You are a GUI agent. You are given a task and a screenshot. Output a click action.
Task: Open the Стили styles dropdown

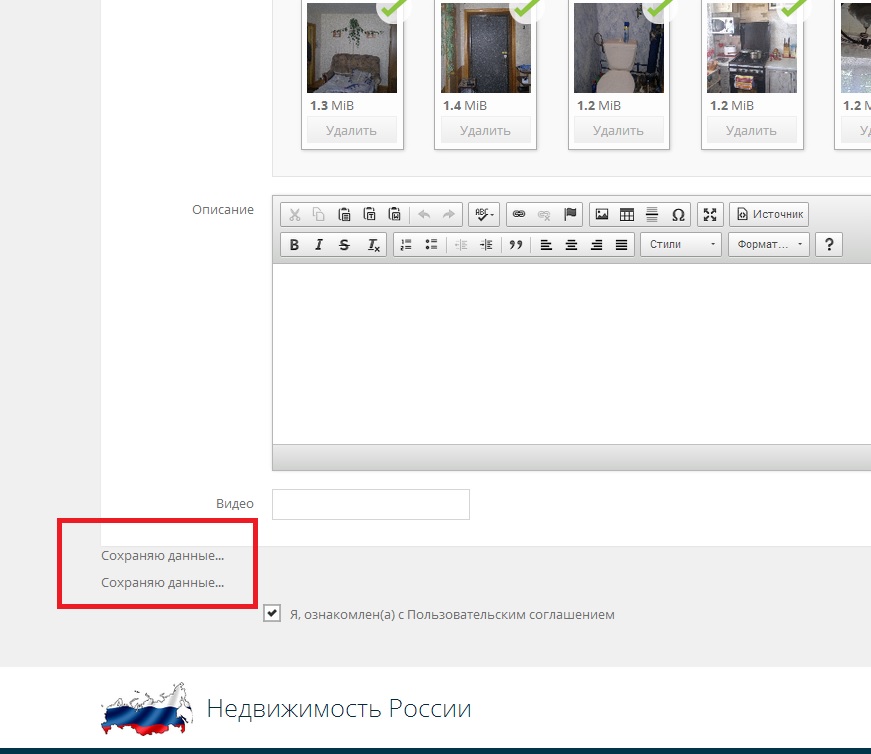tap(681, 245)
